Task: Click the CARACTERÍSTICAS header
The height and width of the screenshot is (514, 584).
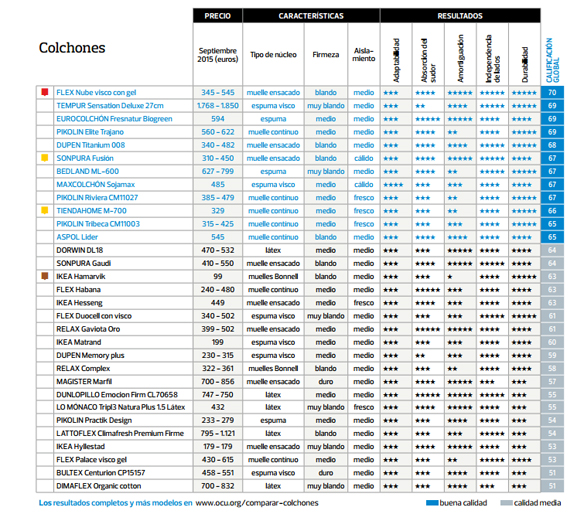Action: [x=311, y=16]
